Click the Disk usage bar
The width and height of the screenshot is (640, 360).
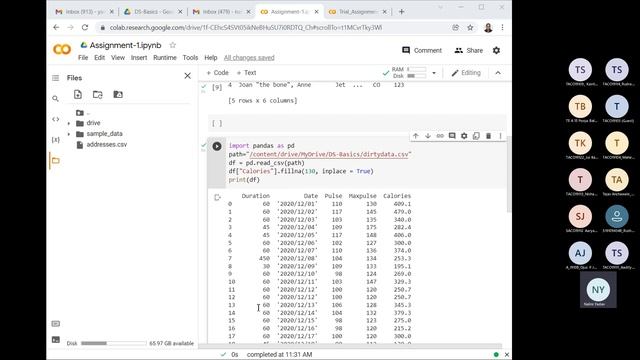113,343
